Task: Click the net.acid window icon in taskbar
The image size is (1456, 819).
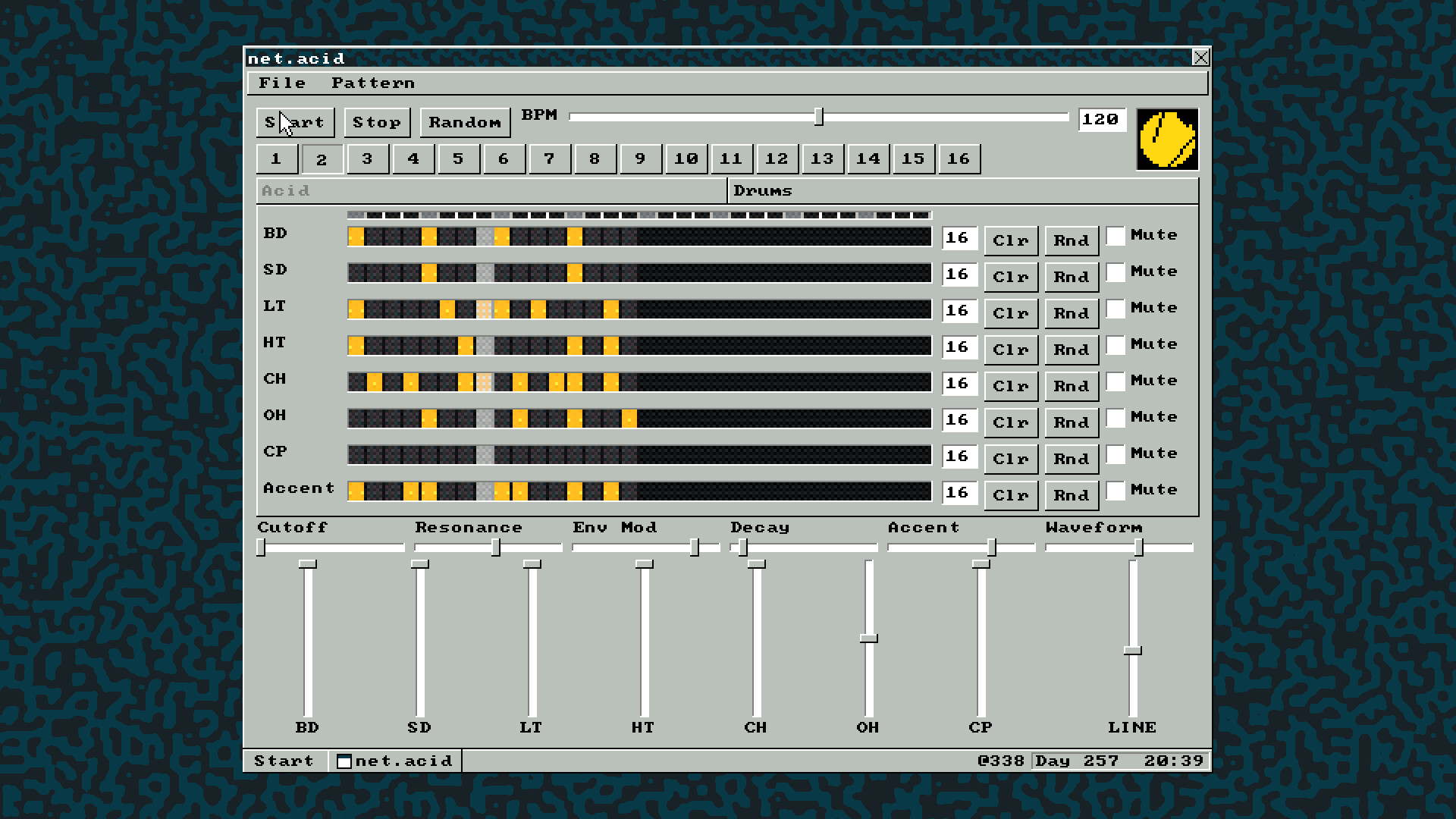Action: coord(344,761)
